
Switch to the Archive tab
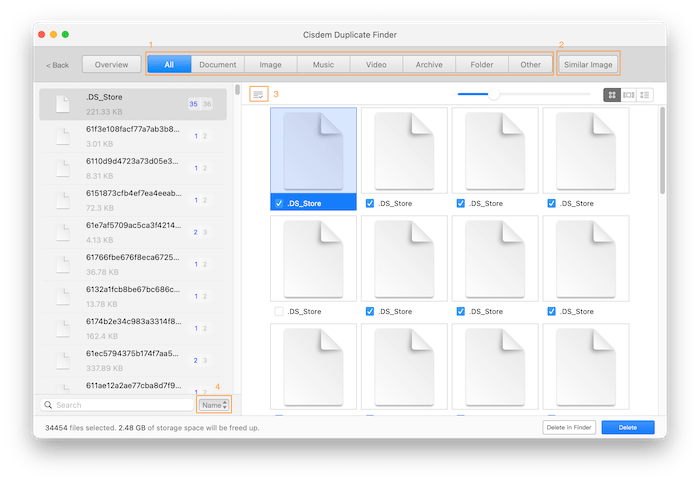click(429, 65)
